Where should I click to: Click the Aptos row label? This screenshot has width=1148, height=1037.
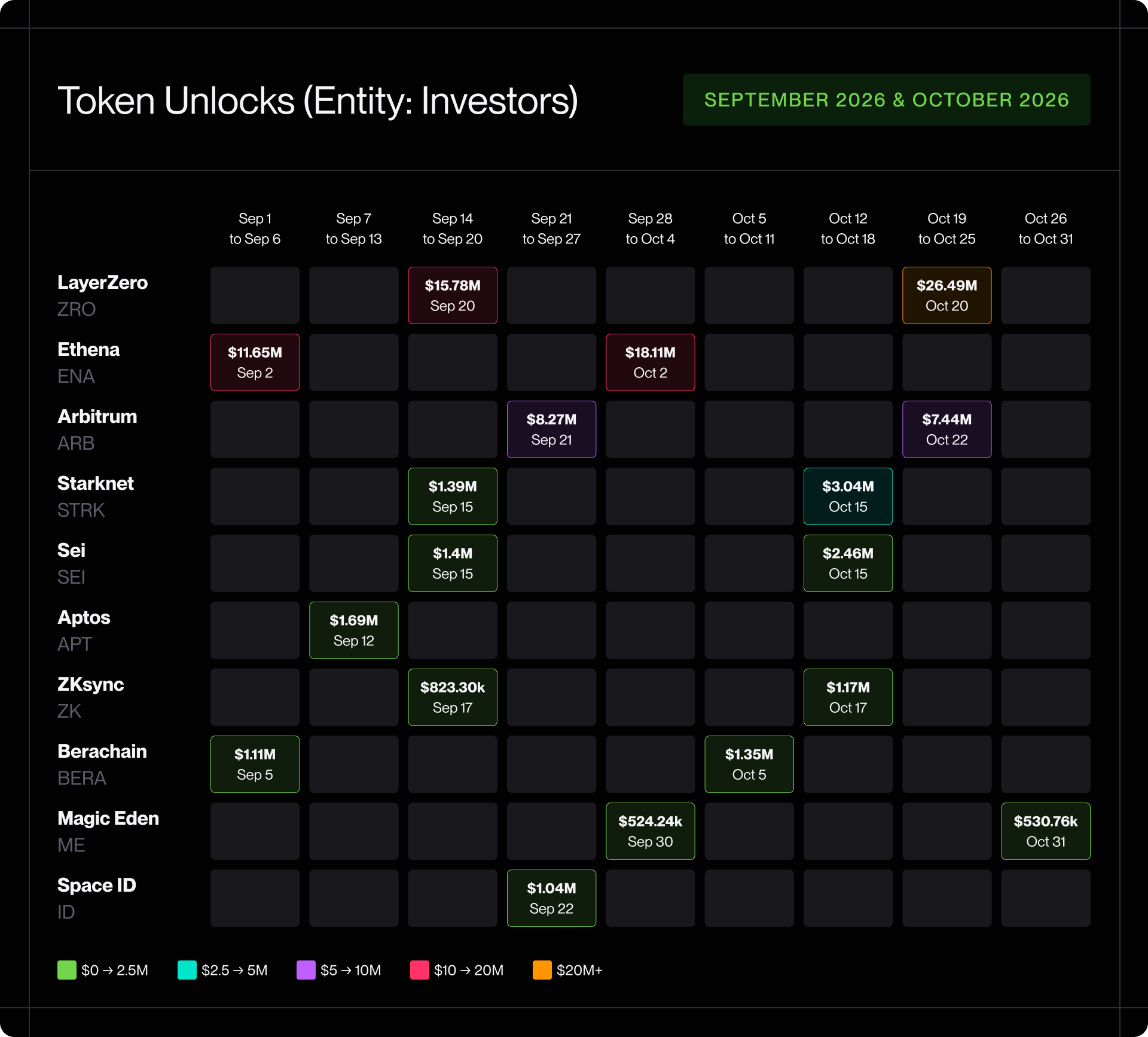pyautogui.click(x=84, y=617)
